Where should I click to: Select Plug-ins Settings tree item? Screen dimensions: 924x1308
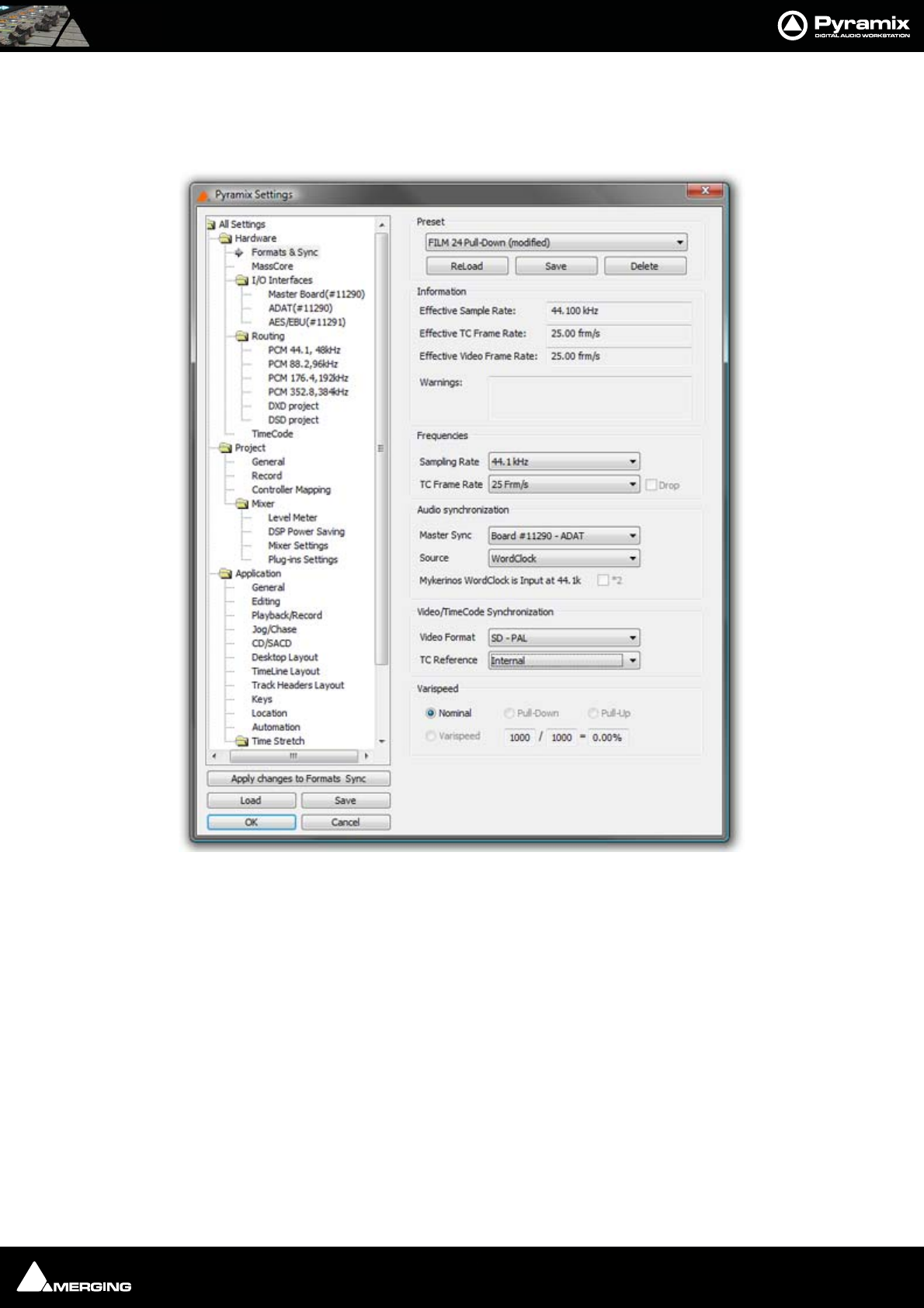click(302, 560)
